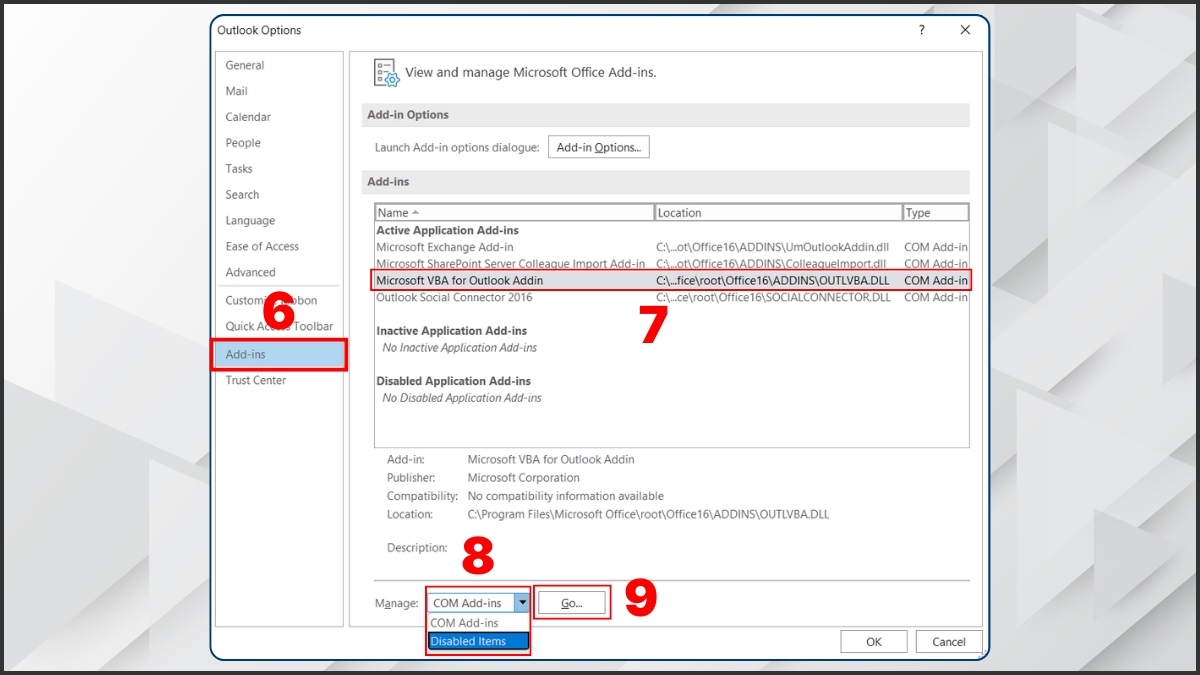The width and height of the screenshot is (1200, 675).
Task: Click the Add-in Options button
Action: (x=598, y=147)
